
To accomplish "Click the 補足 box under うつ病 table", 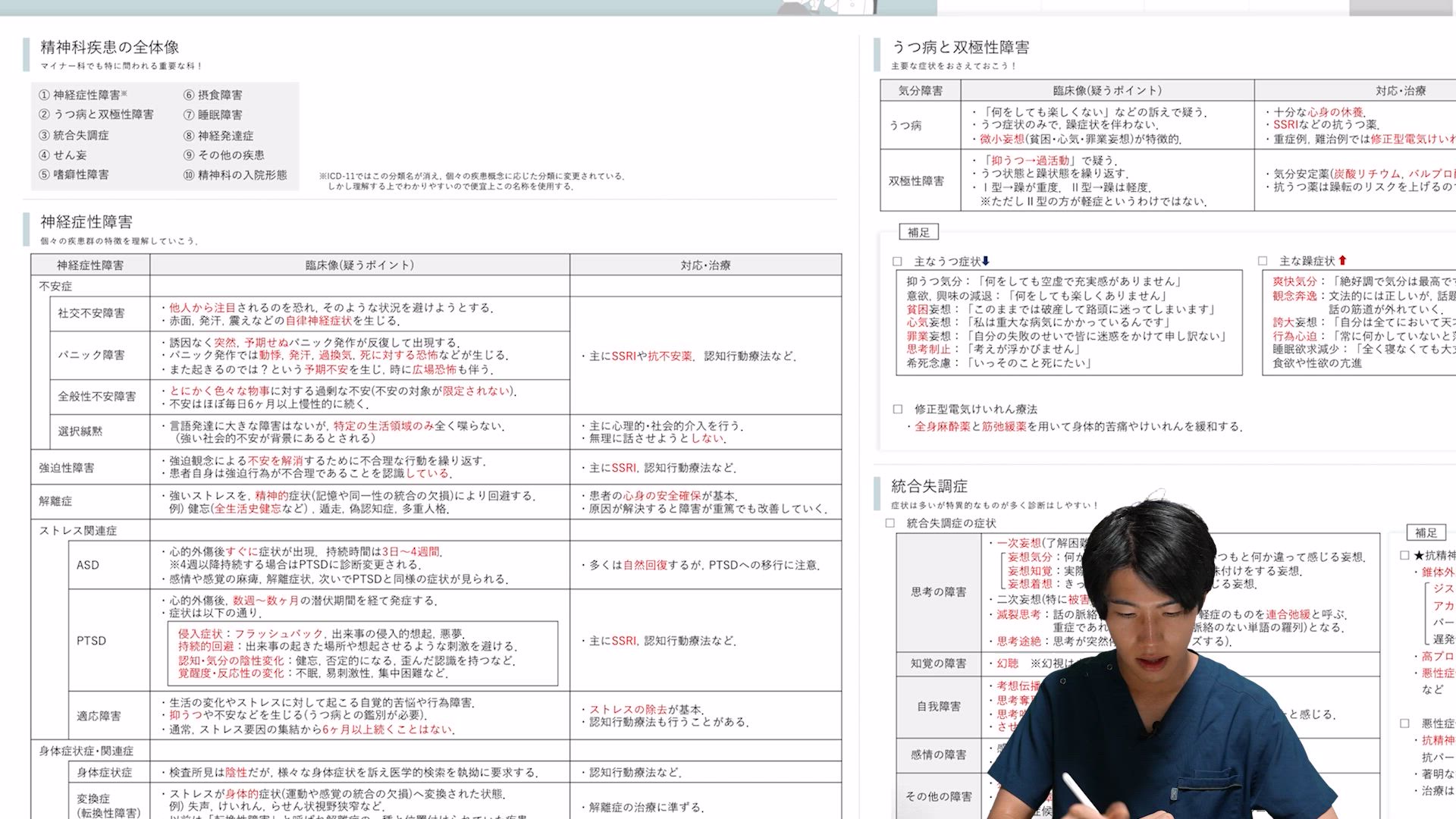I will pos(918,232).
